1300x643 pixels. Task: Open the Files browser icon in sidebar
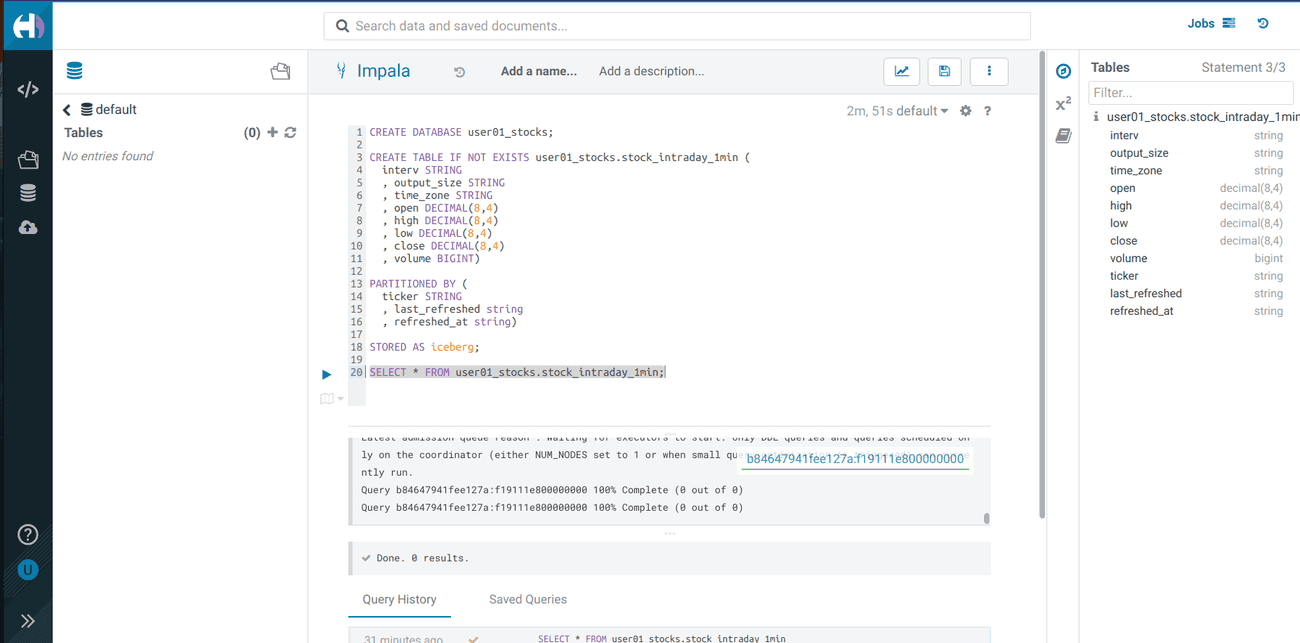click(x=28, y=160)
